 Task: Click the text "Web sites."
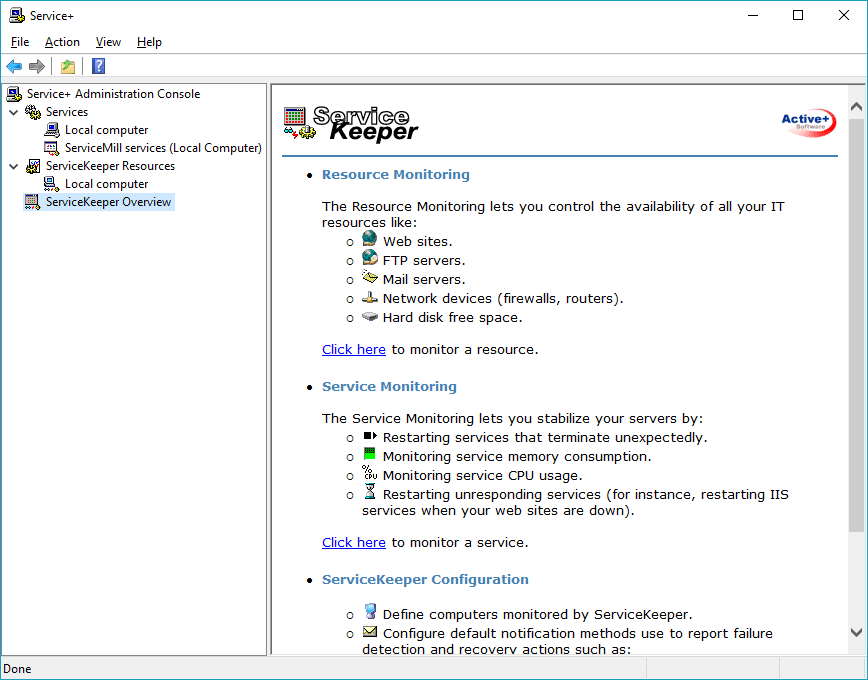pos(417,241)
